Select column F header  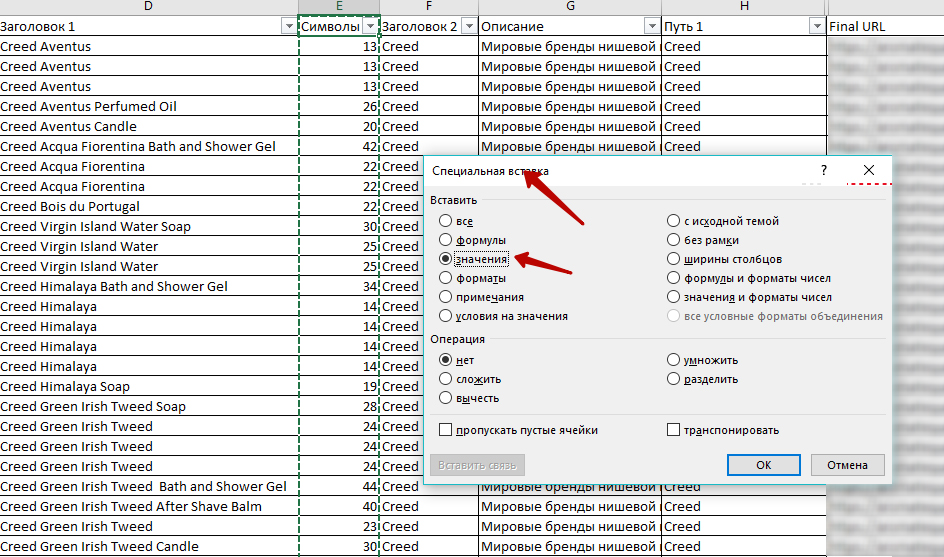coord(429,7)
